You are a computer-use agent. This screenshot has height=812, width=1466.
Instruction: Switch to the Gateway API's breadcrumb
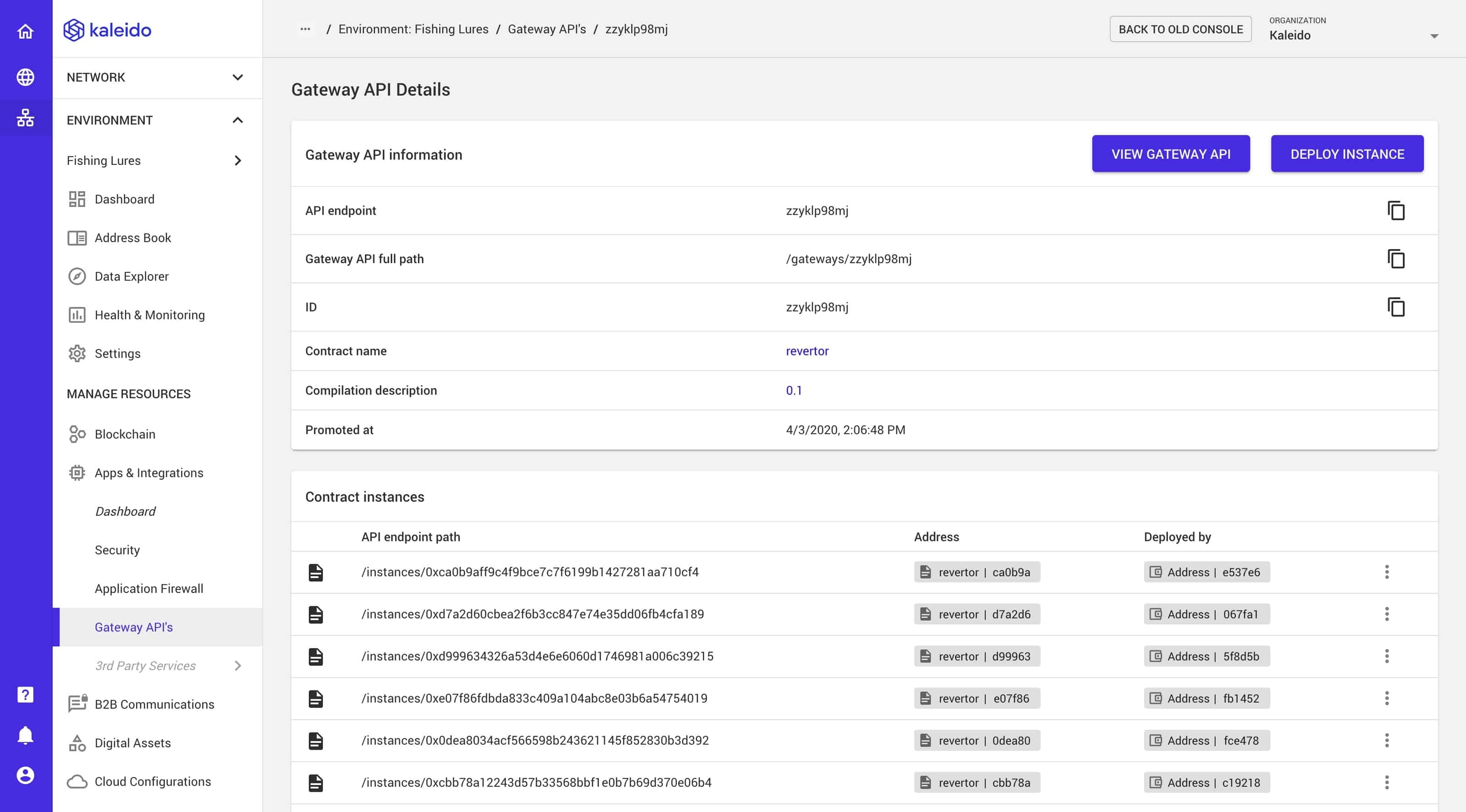coord(547,28)
